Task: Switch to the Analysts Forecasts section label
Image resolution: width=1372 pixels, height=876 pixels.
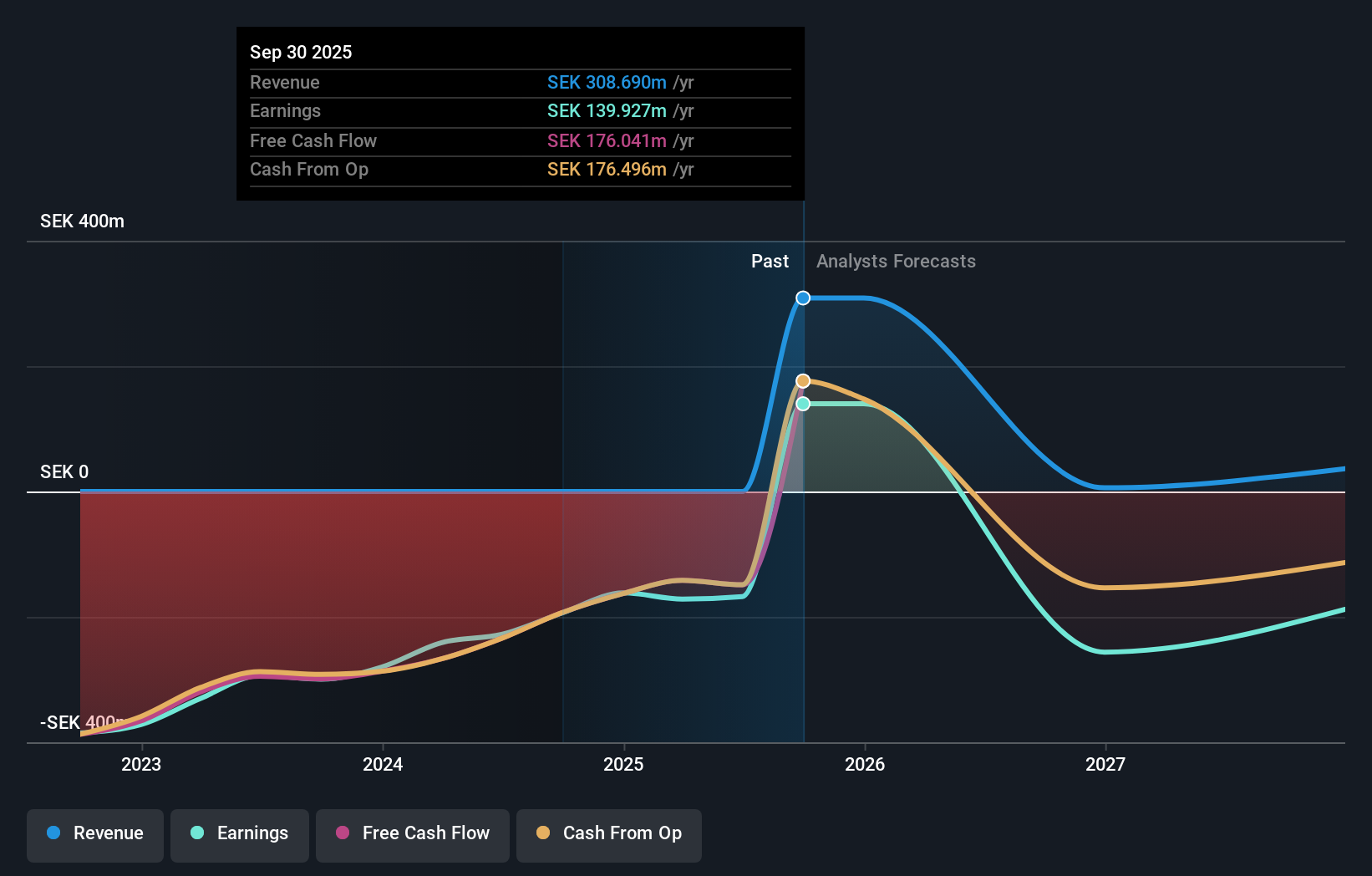Action: click(x=896, y=261)
